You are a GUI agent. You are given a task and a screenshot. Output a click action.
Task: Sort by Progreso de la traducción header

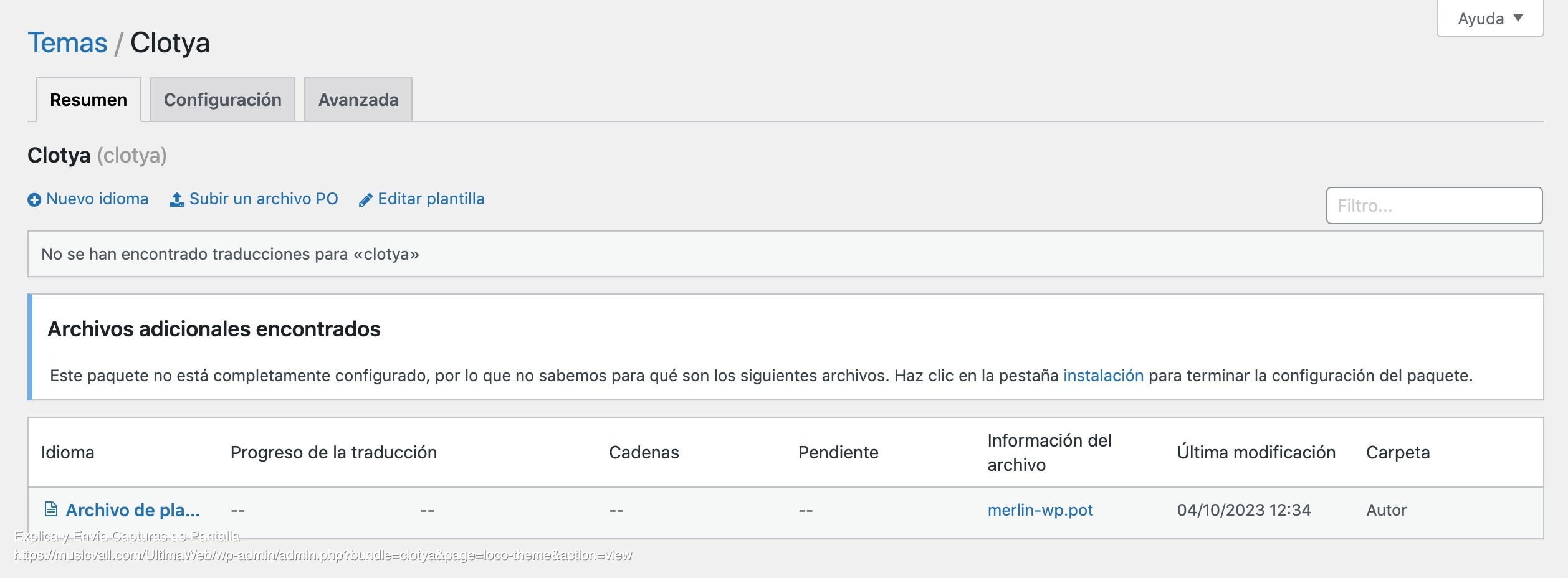pyautogui.click(x=333, y=452)
